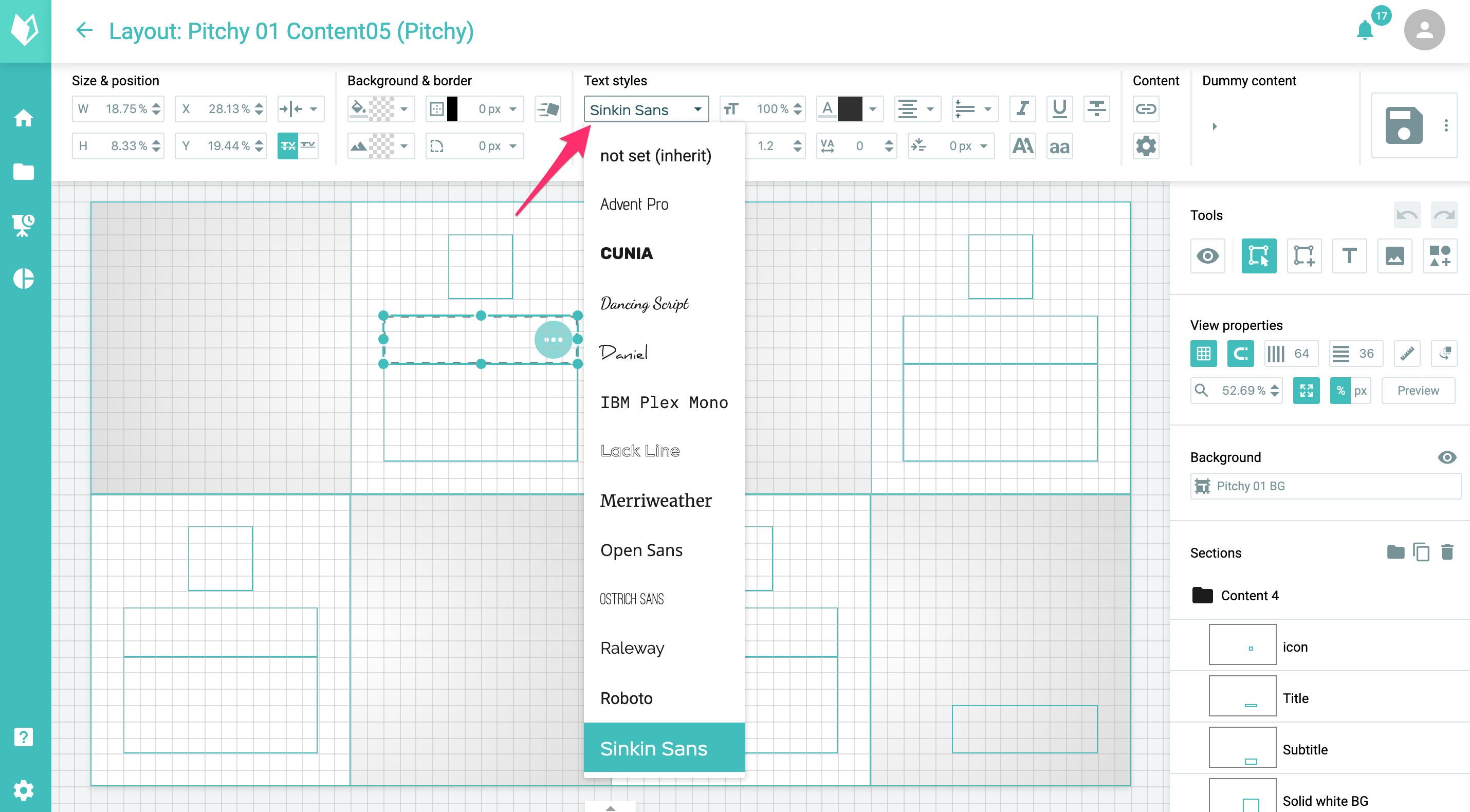Open the text color dropdown arrow
This screenshot has width=1470, height=812.
pyautogui.click(x=872, y=108)
